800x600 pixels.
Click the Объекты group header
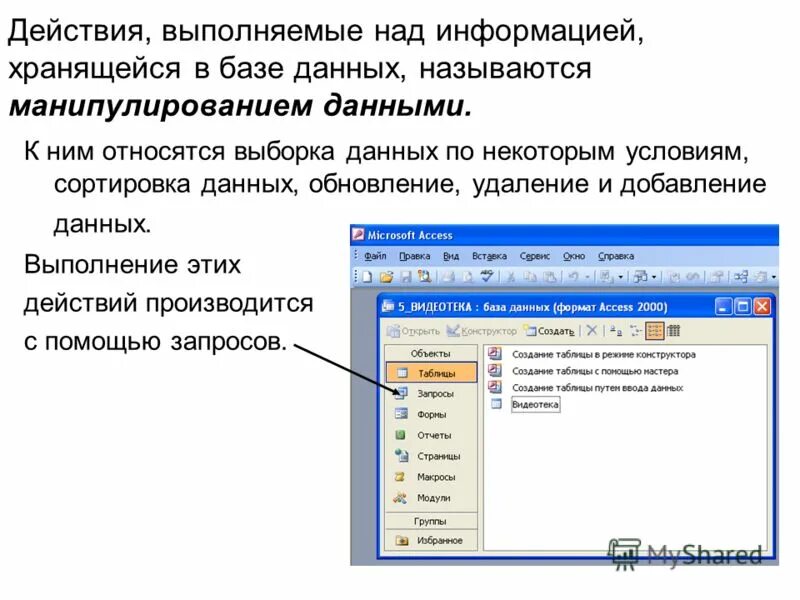click(431, 353)
